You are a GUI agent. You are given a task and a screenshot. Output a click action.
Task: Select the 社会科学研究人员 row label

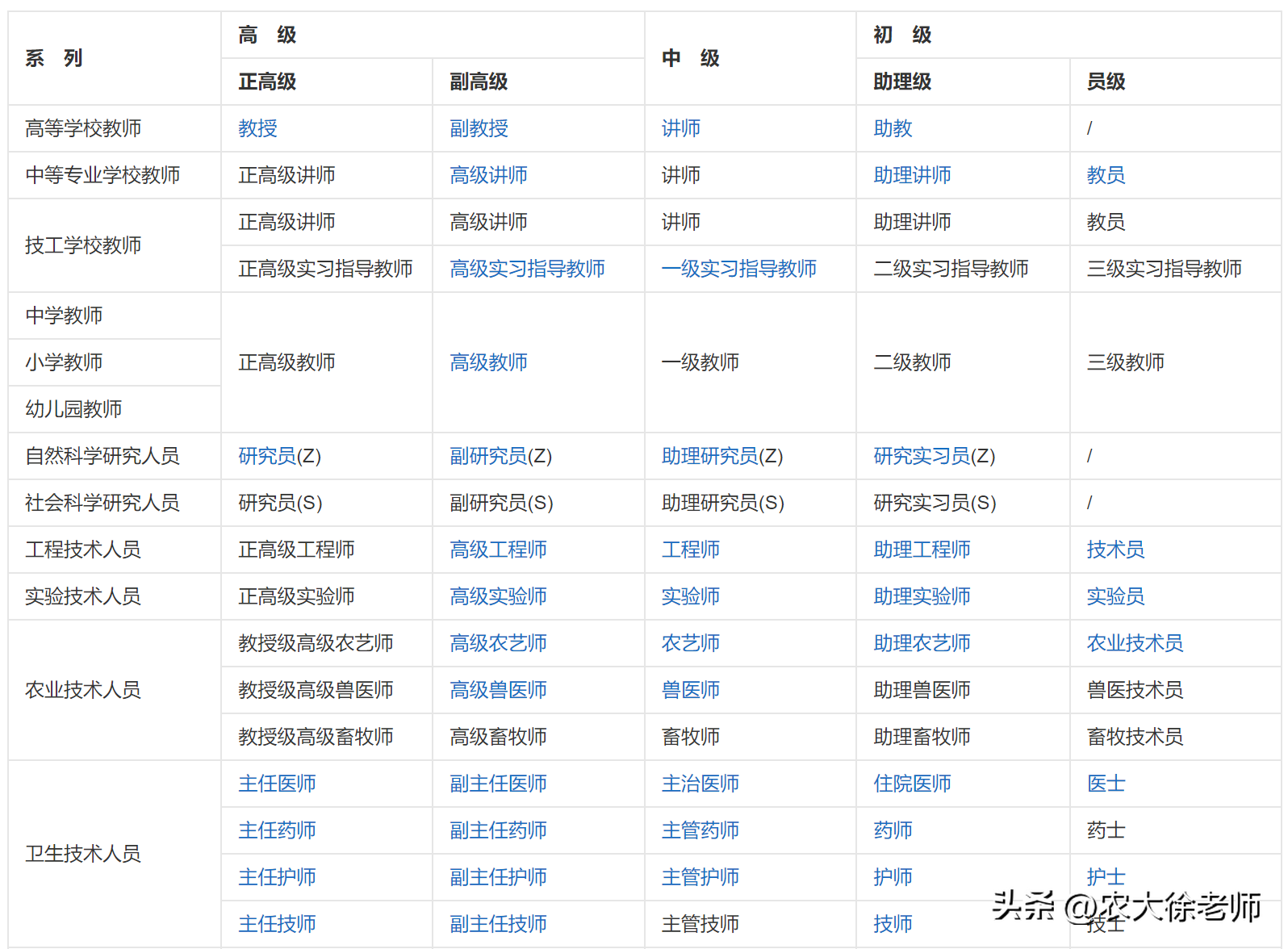click(115, 503)
